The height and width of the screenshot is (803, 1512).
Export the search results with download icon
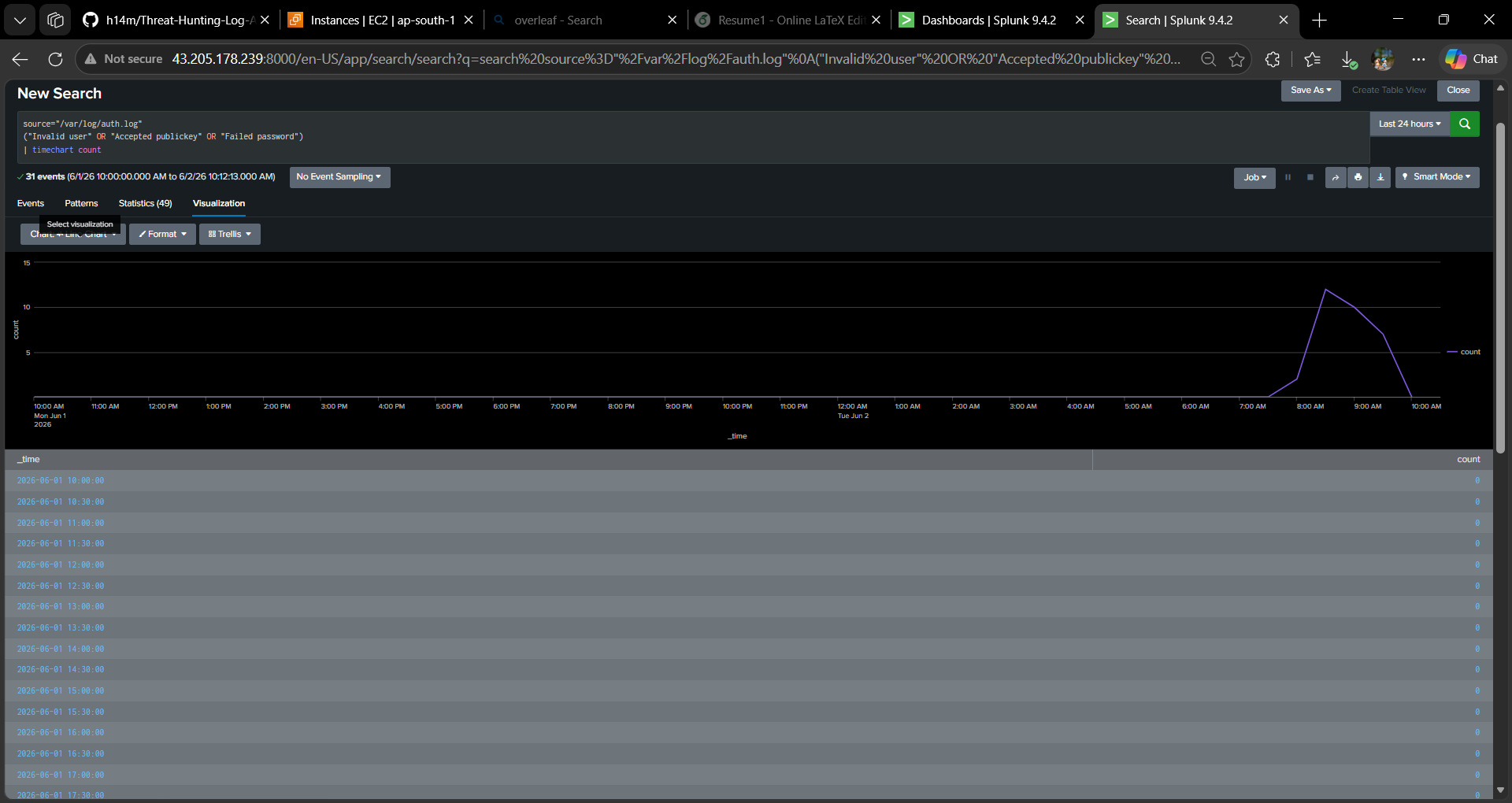[x=1380, y=177]
